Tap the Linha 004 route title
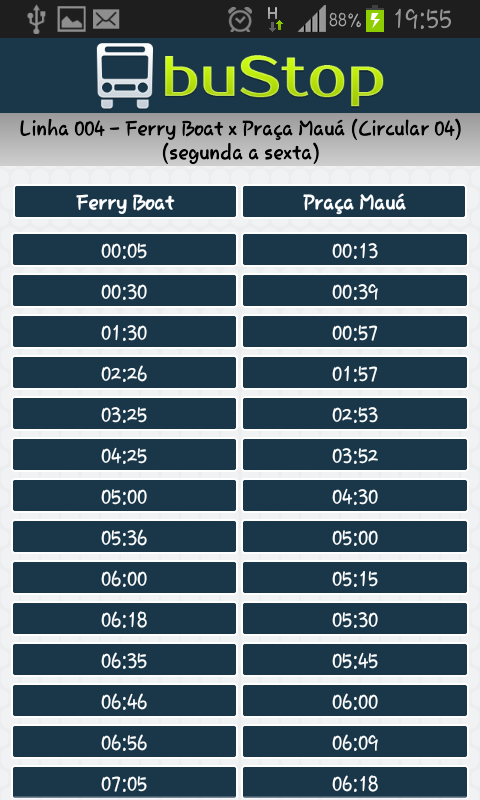This screenshot has height=800, width=480. click(240, 140)
